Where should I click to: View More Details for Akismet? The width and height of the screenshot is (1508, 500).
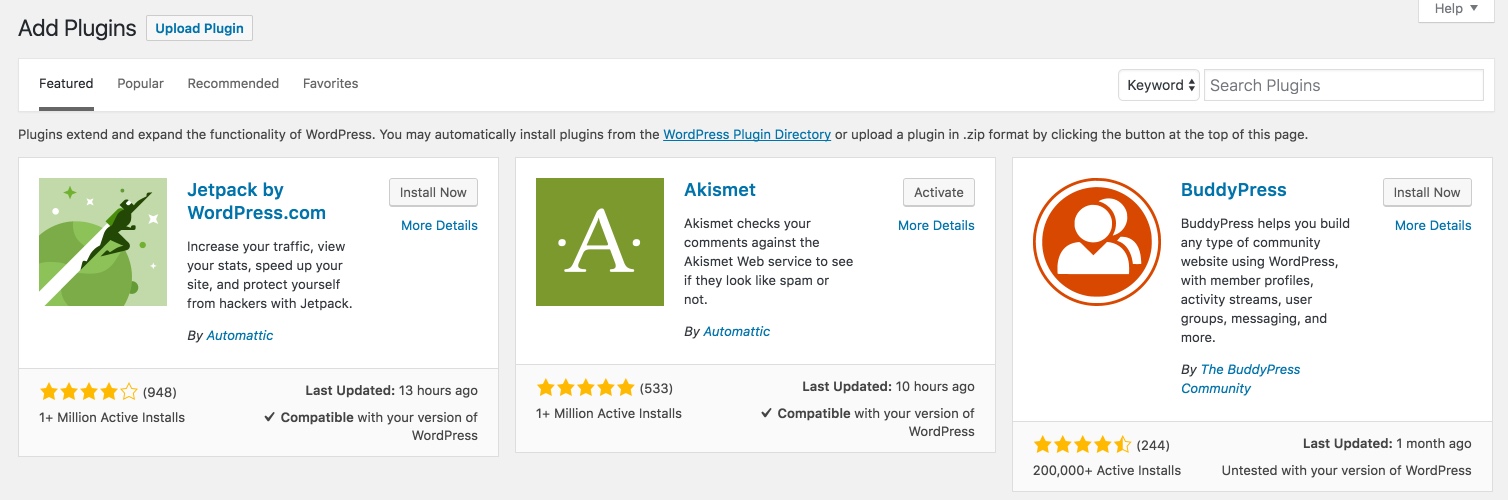pos(936,226)
